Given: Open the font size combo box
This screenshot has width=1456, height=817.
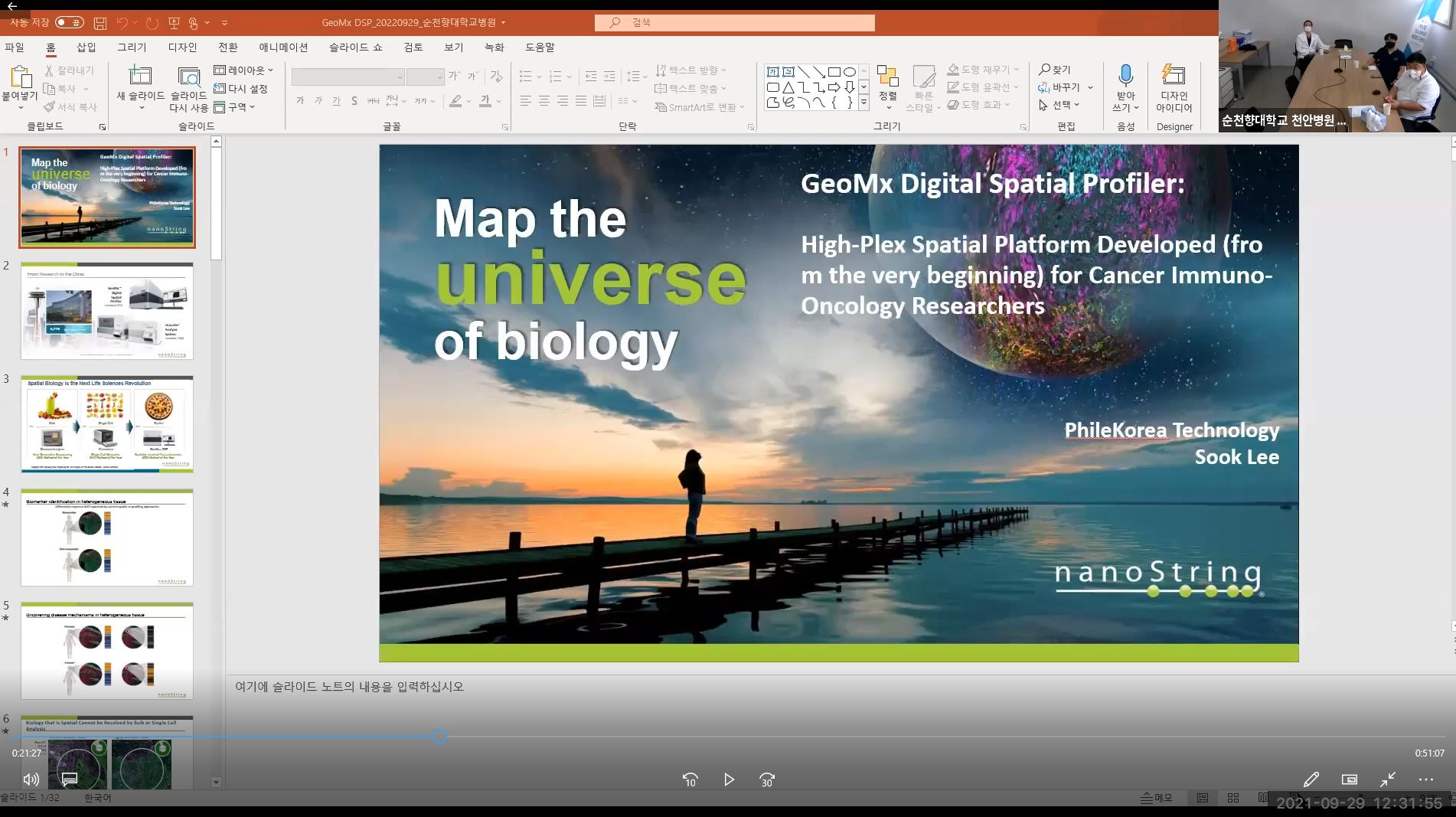Looking at the screenshot, I should click(x=425, y=77).
